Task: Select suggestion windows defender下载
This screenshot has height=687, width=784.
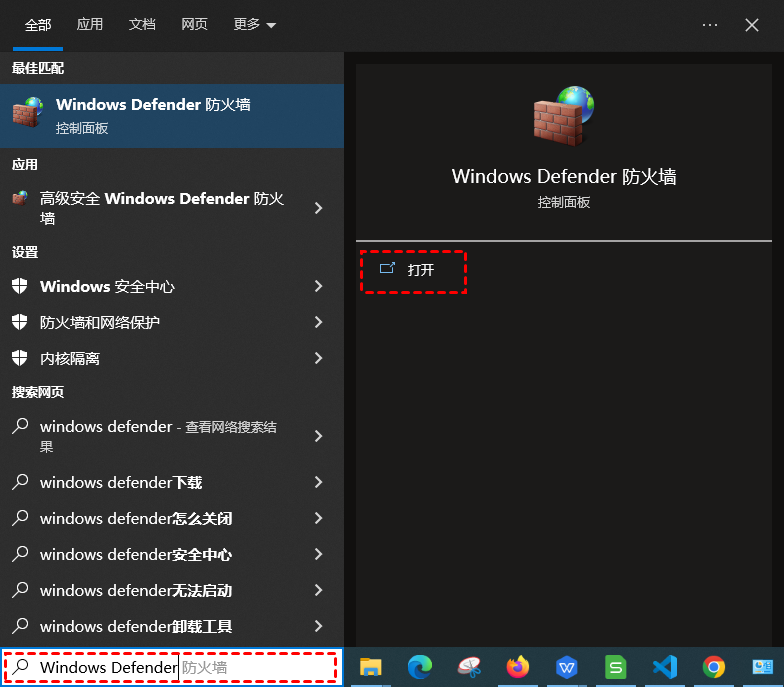Action: [x=172, y=482]
